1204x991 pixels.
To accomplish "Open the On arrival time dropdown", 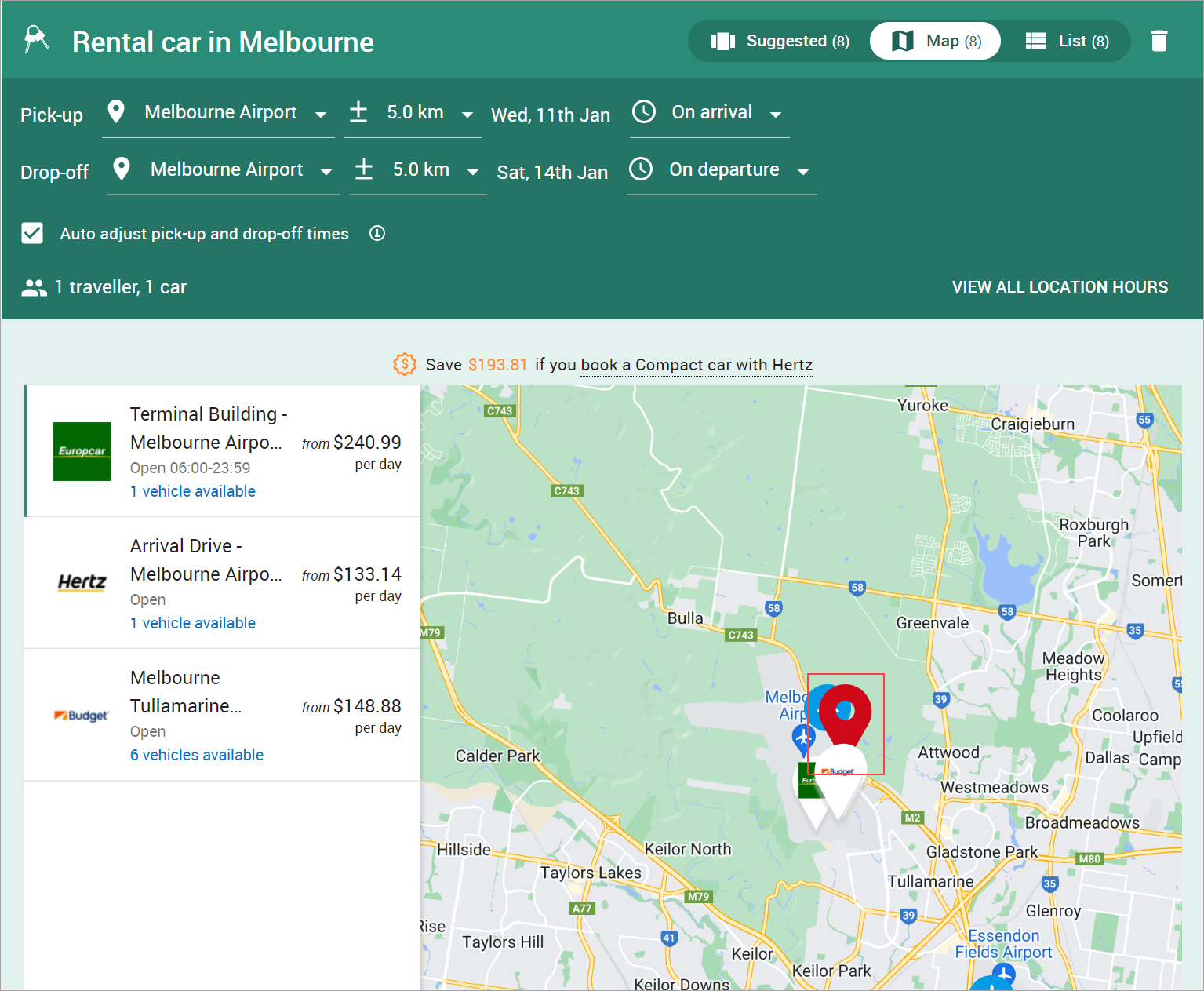I will [x=709, y=113].
